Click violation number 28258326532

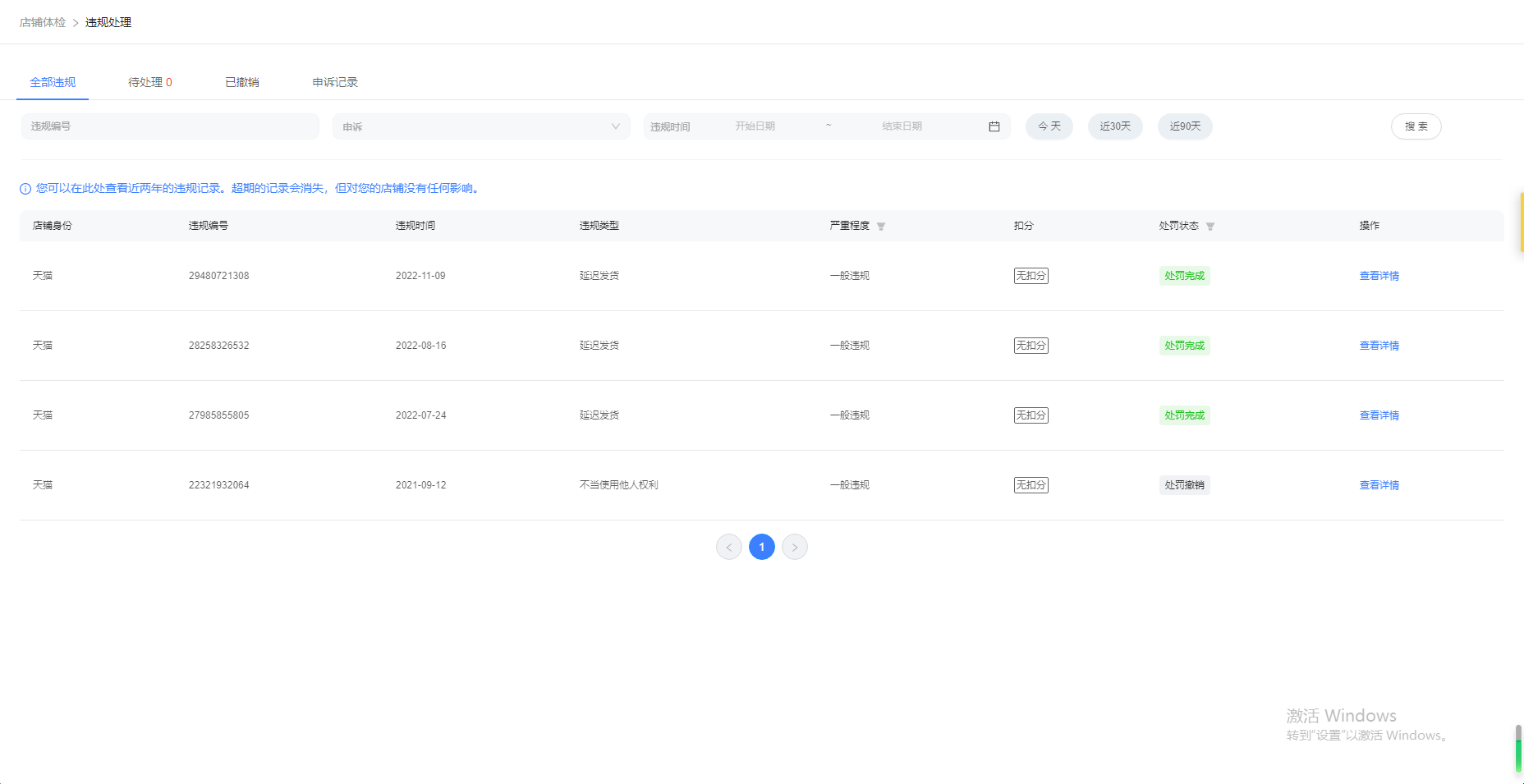click(x=218, y=346)
